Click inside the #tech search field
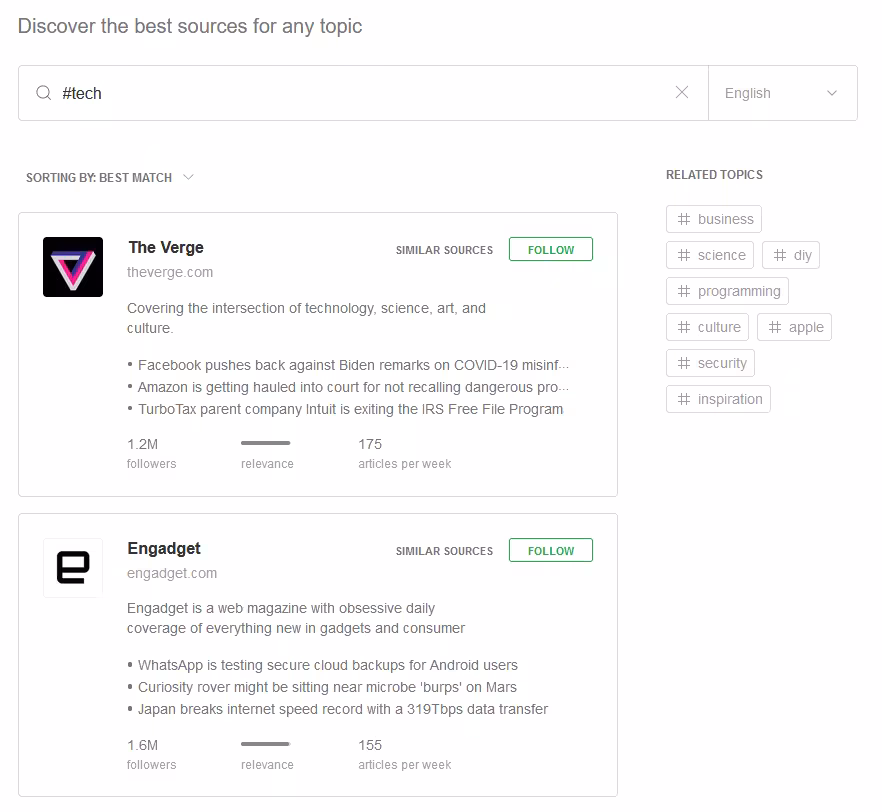This screenshot has width=882, height=812. point(360,93)
